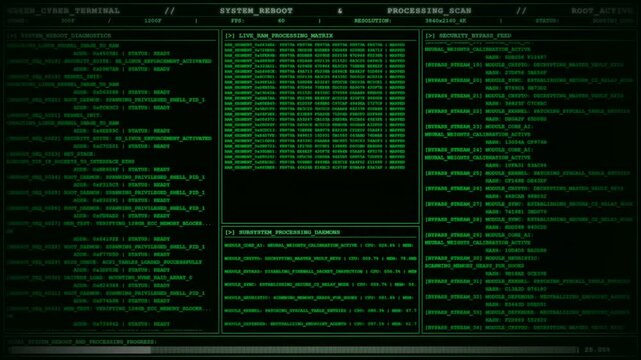The width and height of the screenshot is (641, 360).
Task: Click the GREEN_CYBER_TERMINAL title
Action: point(64,11)
